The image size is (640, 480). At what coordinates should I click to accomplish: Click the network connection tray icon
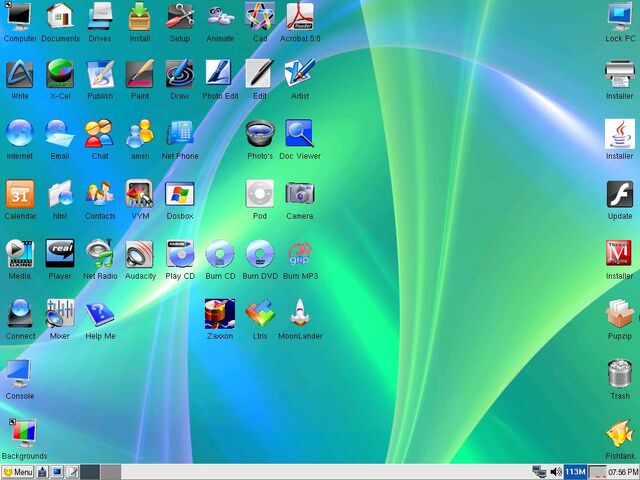click(539, 472)
